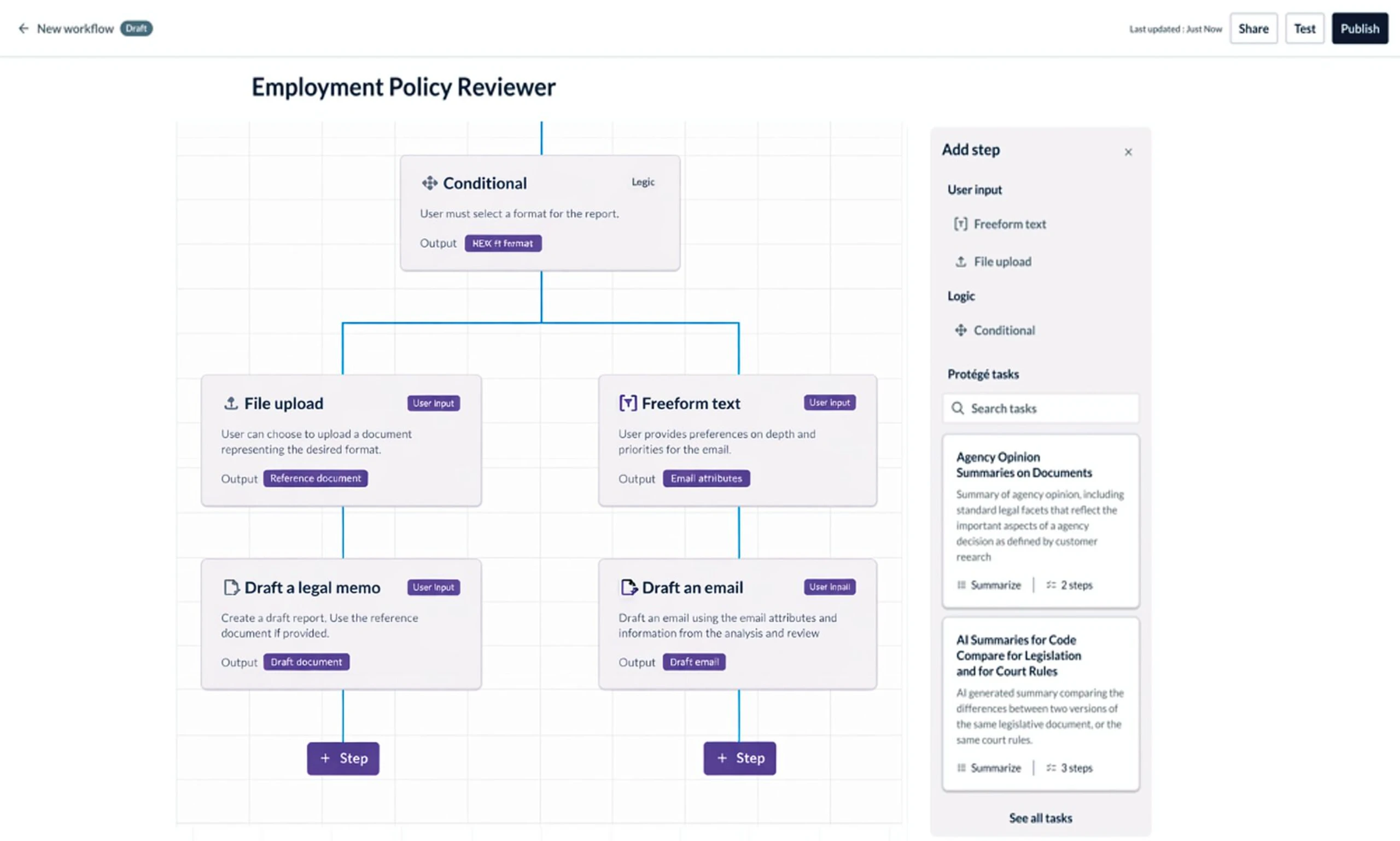Click the Reference document output tag

316,478
